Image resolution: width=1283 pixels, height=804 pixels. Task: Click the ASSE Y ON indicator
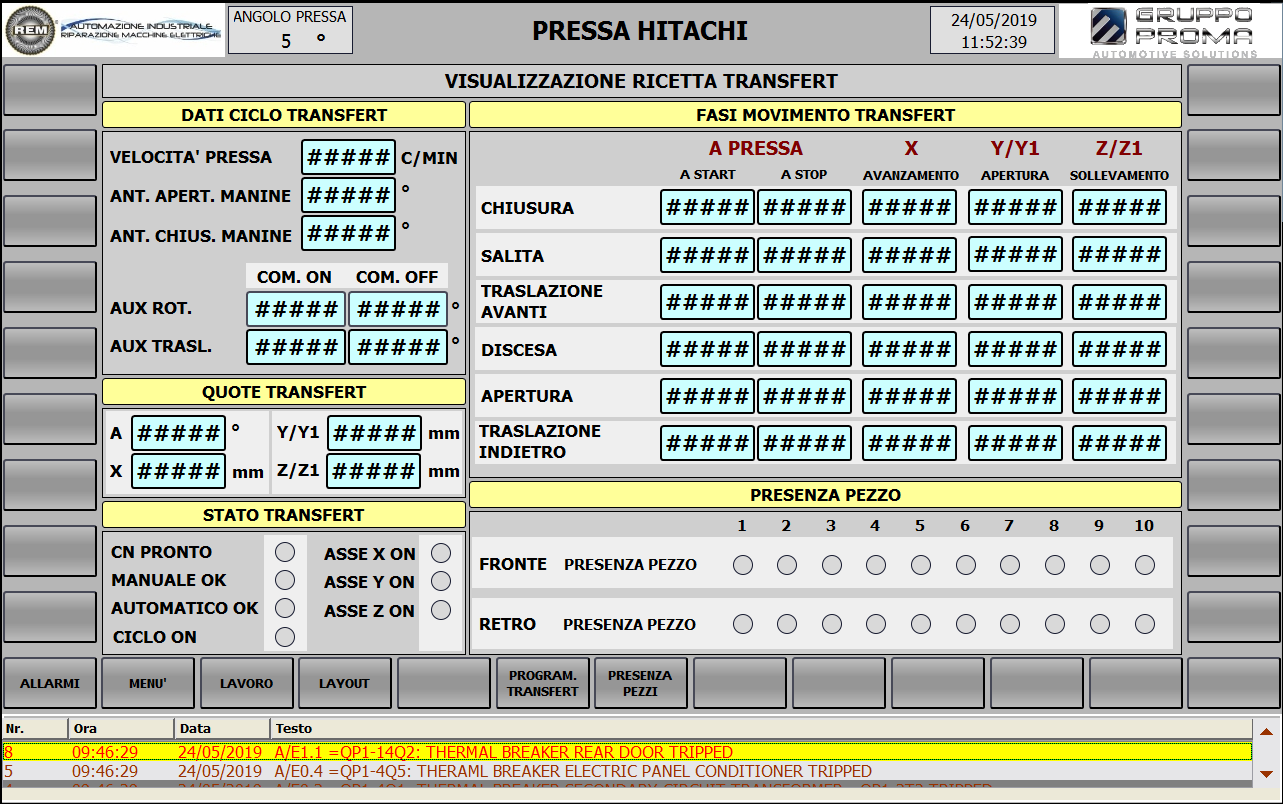pos(441,582)
